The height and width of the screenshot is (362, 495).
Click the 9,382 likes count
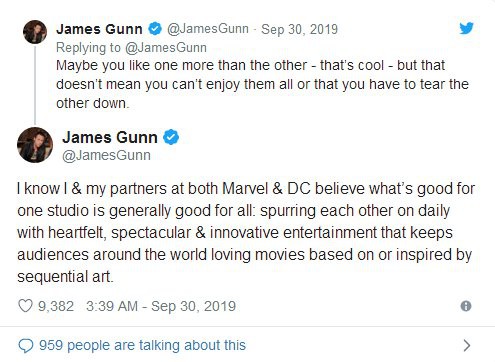click(56, 306)
